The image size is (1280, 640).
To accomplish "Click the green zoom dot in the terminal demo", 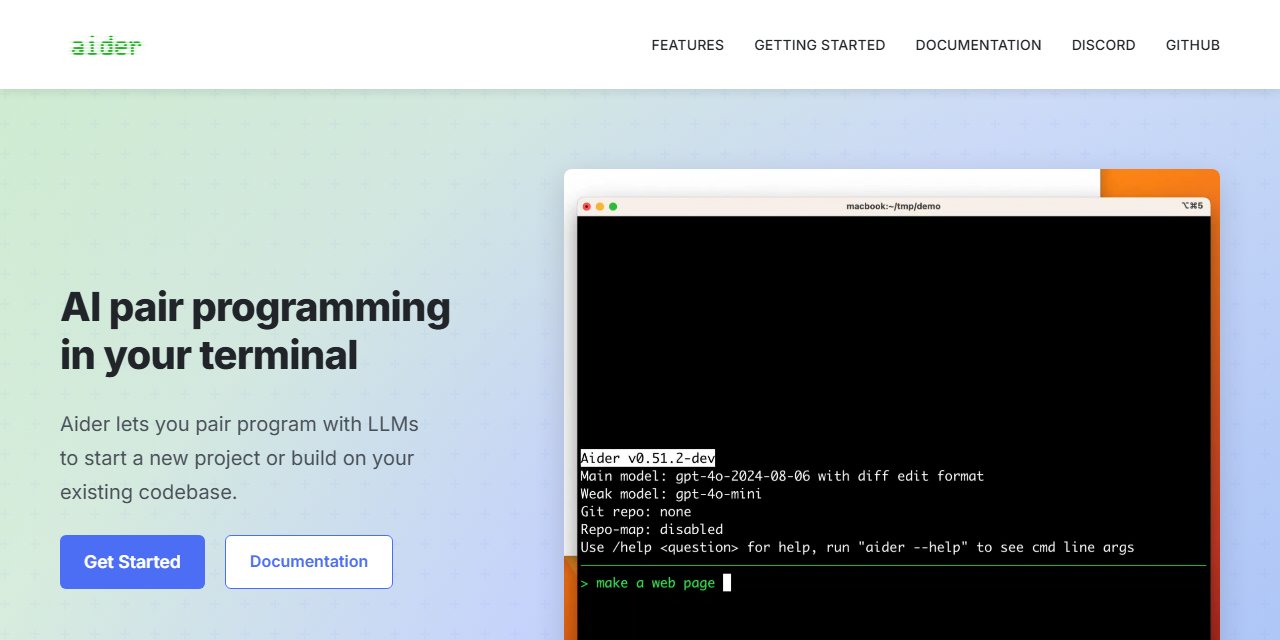I will coord(613,206).
